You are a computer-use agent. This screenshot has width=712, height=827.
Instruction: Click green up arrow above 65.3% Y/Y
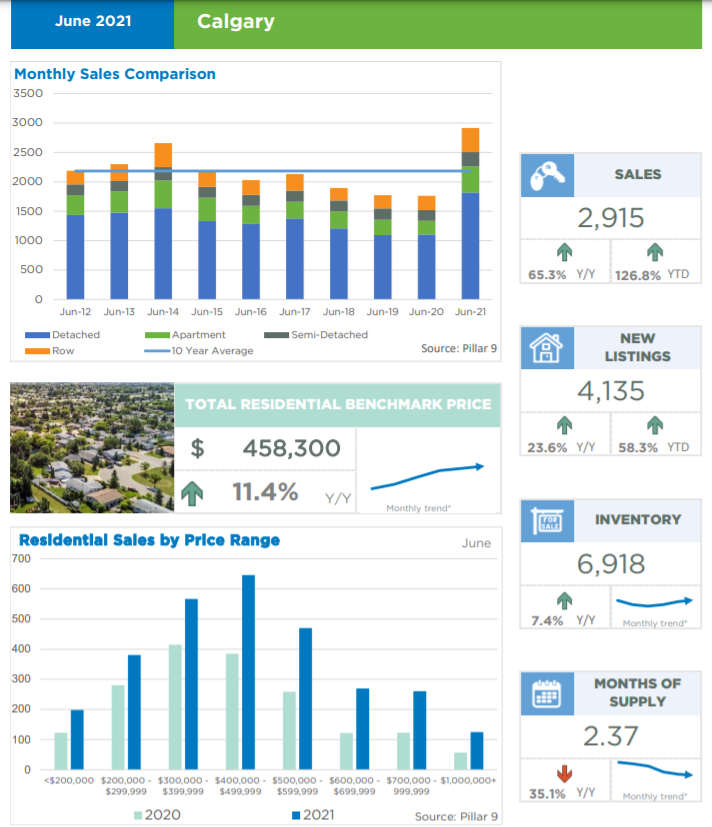[564, 253]
